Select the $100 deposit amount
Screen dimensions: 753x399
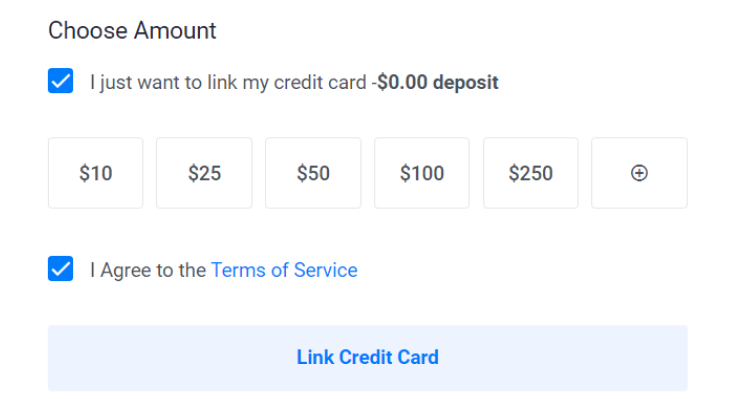pos(422,173)
